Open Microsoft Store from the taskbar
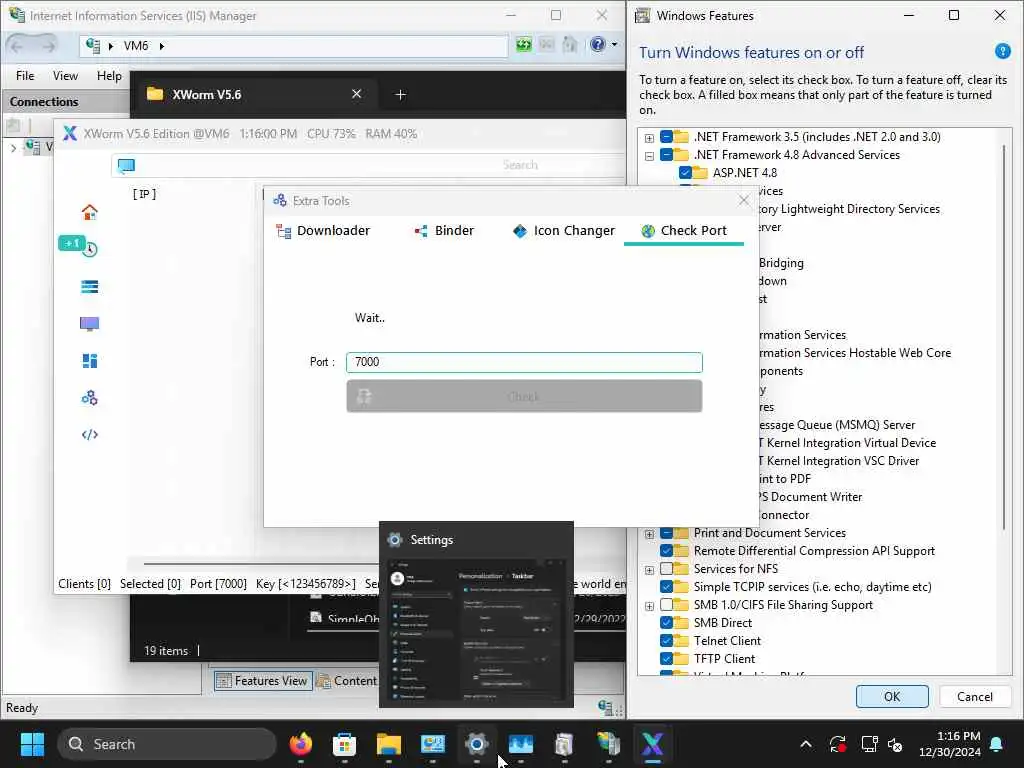 click(x=344, y=744)
